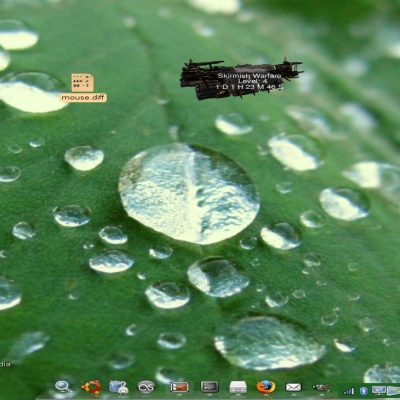The image size is (400, 400).
Task: Launch Firefox from the dock
Action: pos(266,387)
